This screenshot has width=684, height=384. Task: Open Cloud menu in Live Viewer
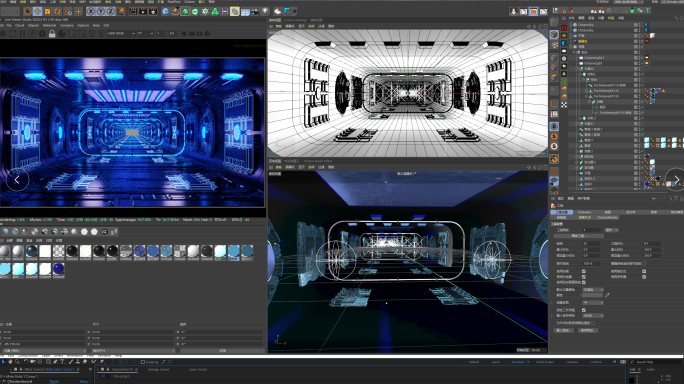pos(20,25)
